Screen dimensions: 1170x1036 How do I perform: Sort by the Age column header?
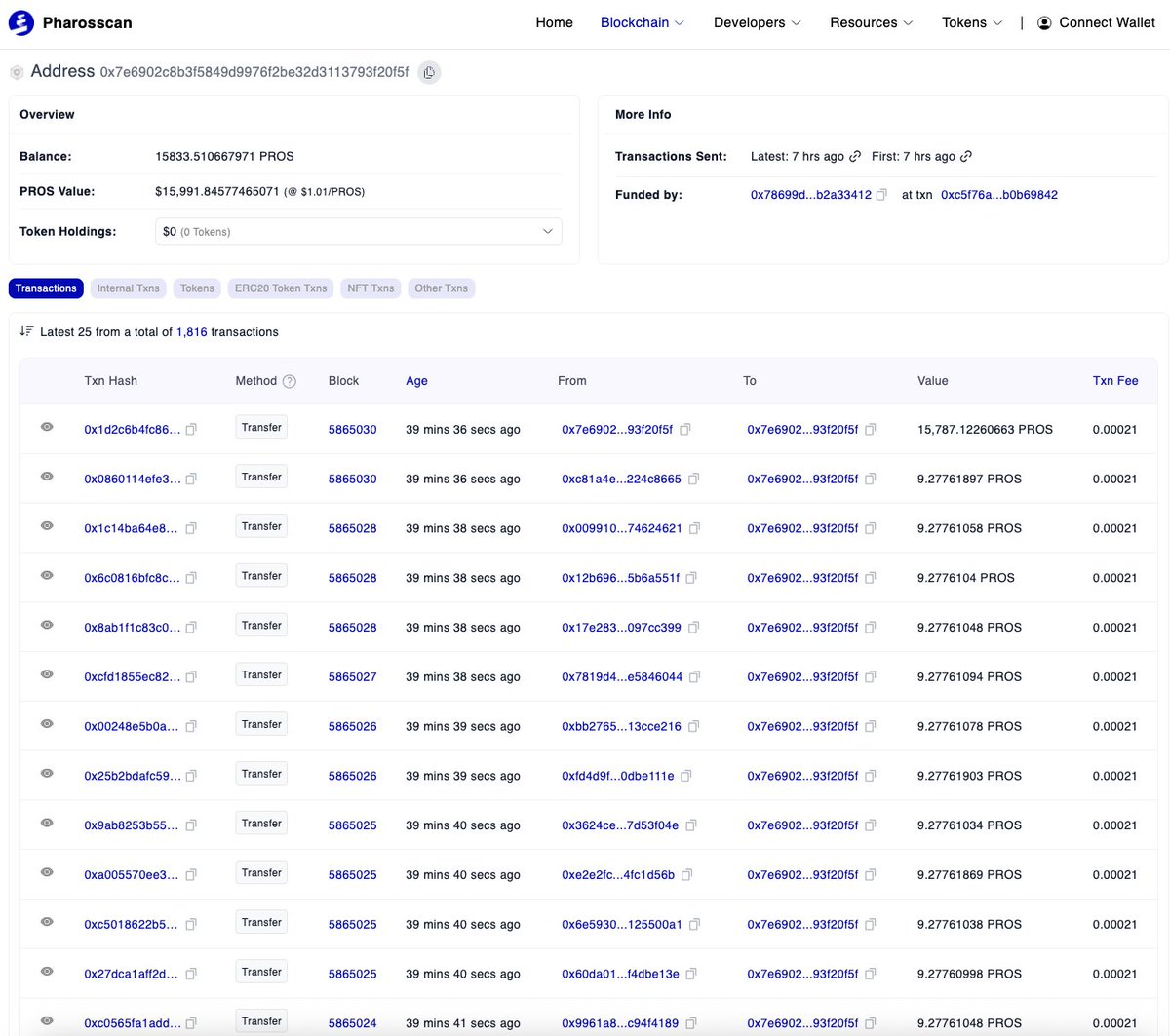(x=416, y=381)
